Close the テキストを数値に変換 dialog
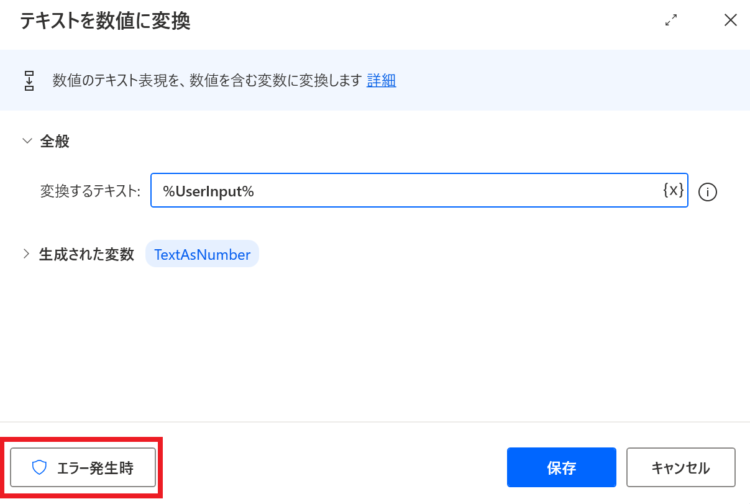750x504 pixels. pos(730,20)
